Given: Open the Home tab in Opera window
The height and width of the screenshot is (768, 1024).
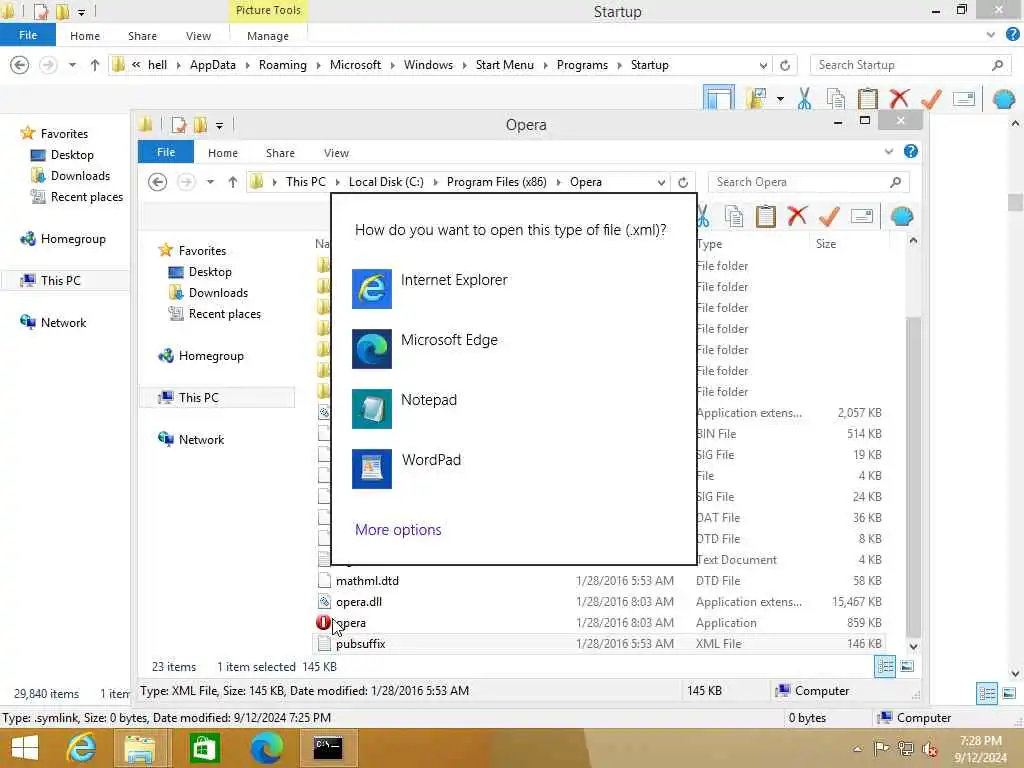Looking at the screenshot, I should click(223, 153).
